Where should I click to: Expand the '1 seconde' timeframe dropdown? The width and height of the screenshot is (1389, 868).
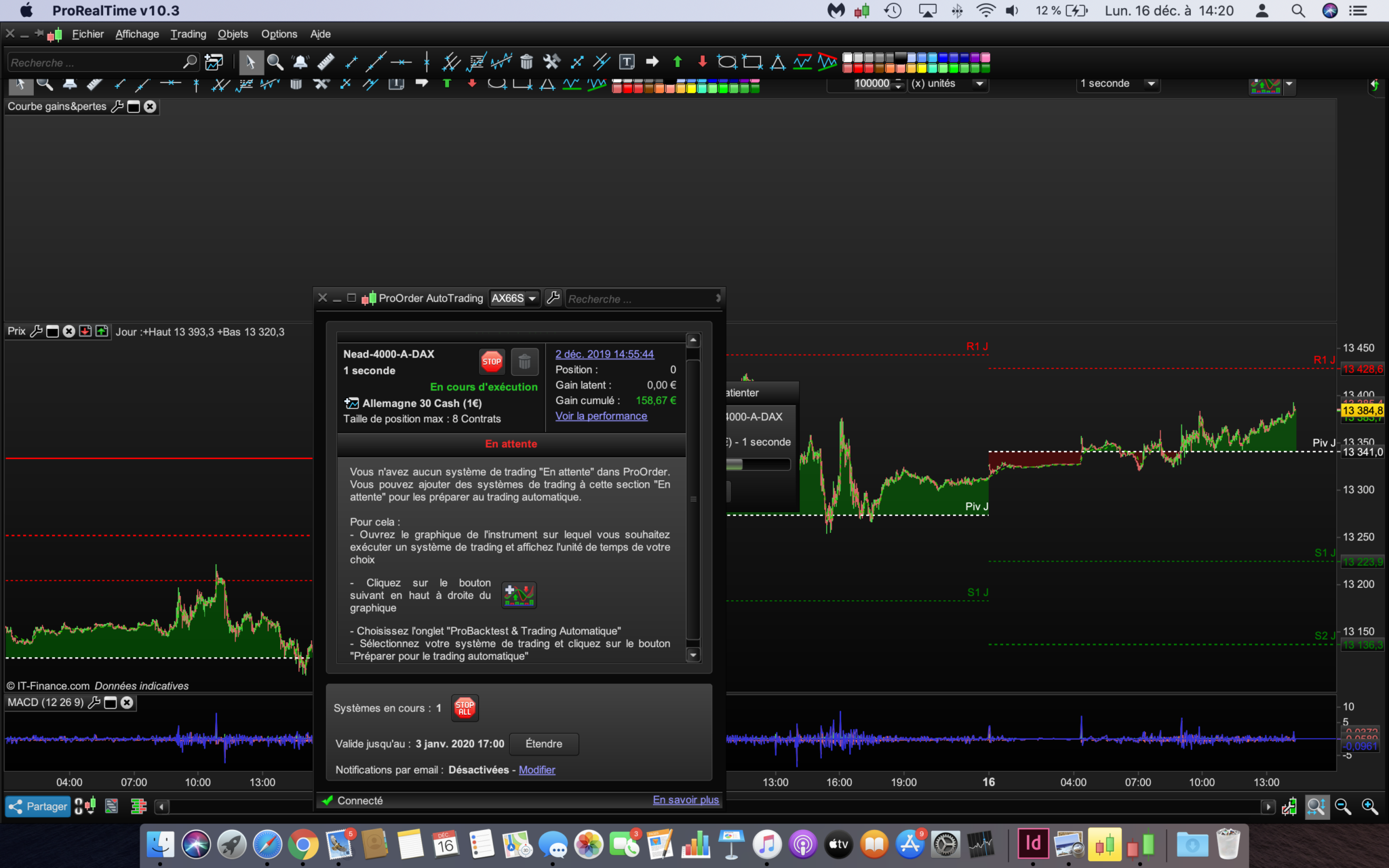tap(1151, 83)
